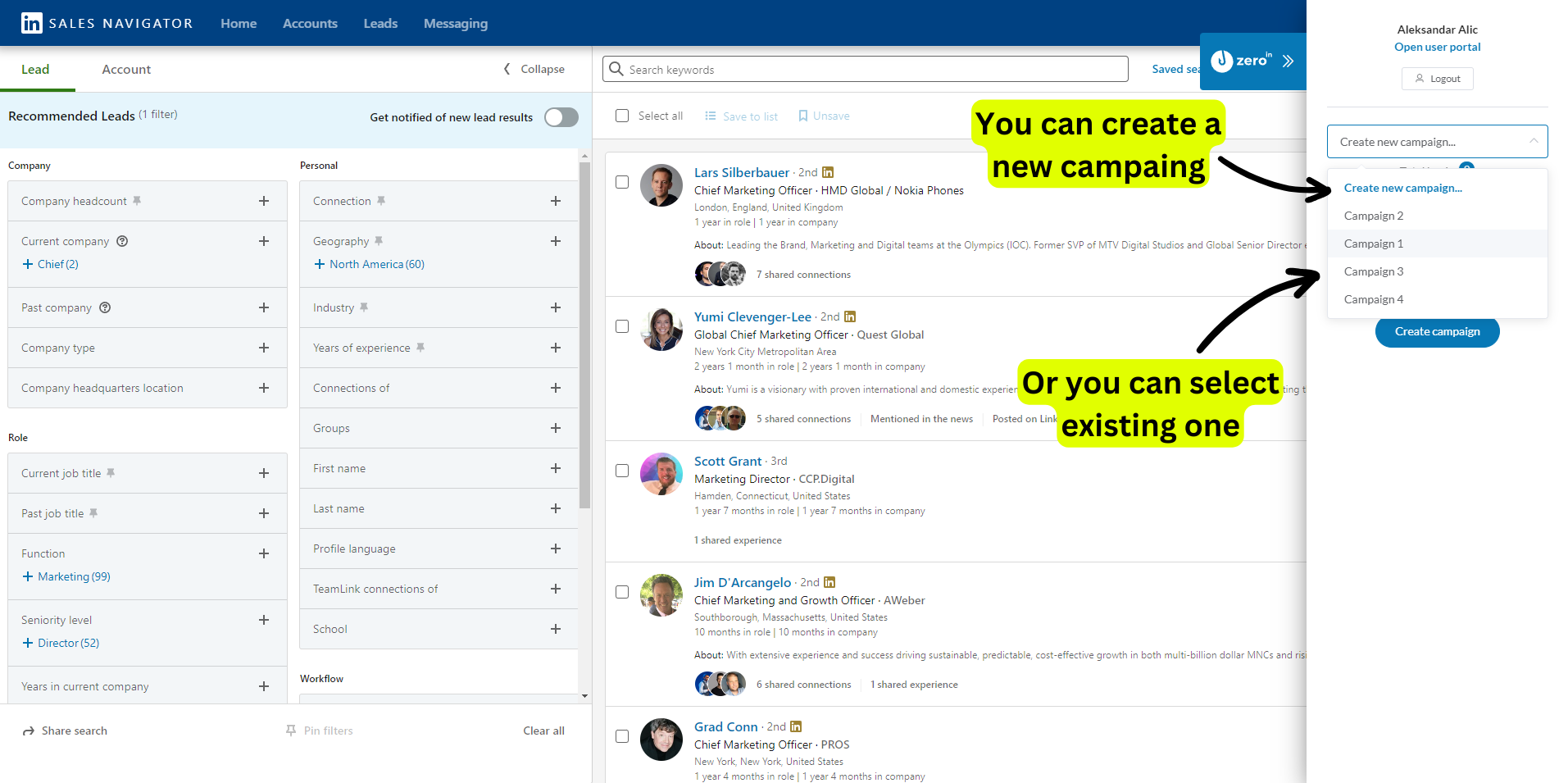Open the Accounts menu item
Image resolution: width=1568 pixels, height=783 pixels.
point(310,23)
